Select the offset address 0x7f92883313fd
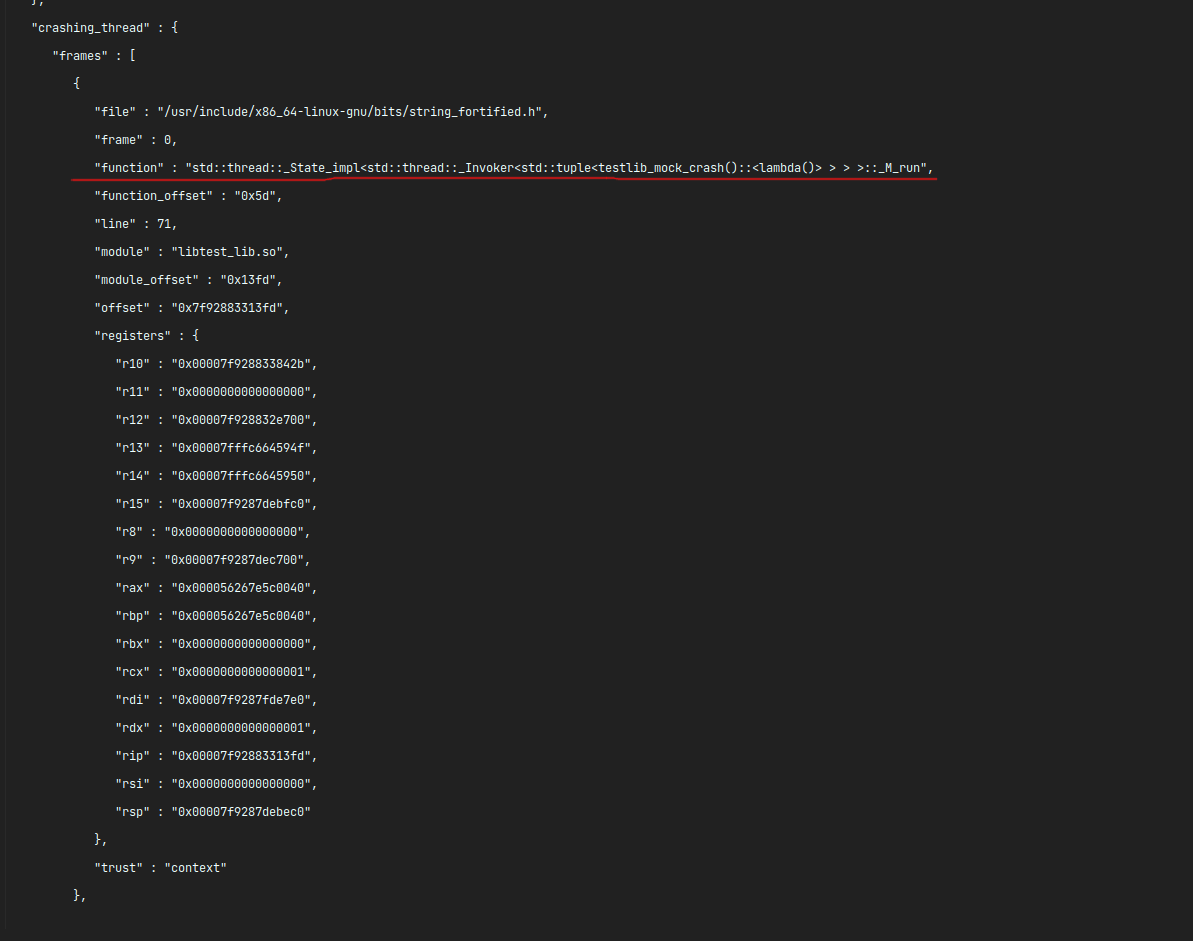 coord(230,307)
